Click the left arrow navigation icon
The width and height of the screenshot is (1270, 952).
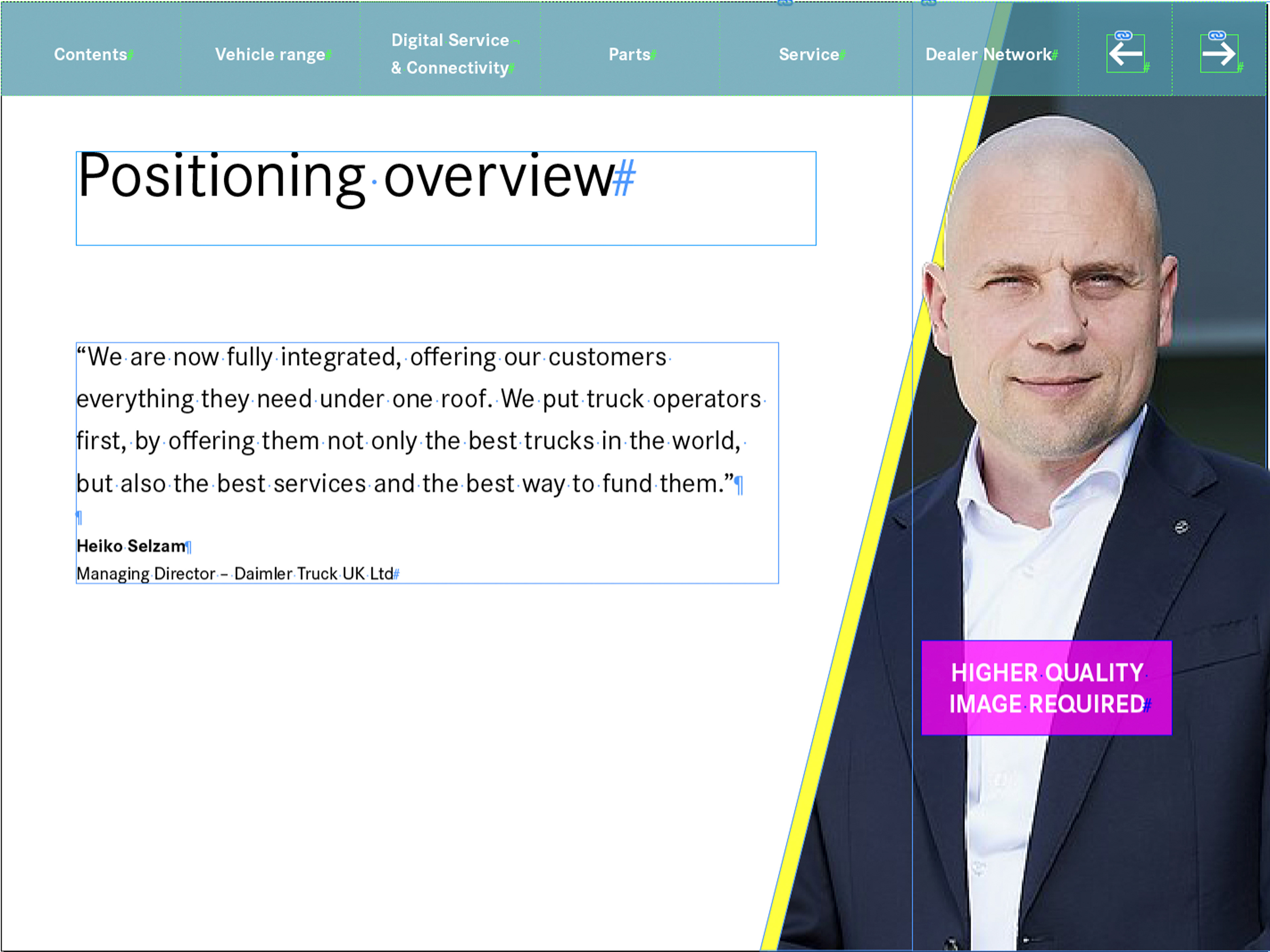pyautogui.click(x=1125, y=55)
